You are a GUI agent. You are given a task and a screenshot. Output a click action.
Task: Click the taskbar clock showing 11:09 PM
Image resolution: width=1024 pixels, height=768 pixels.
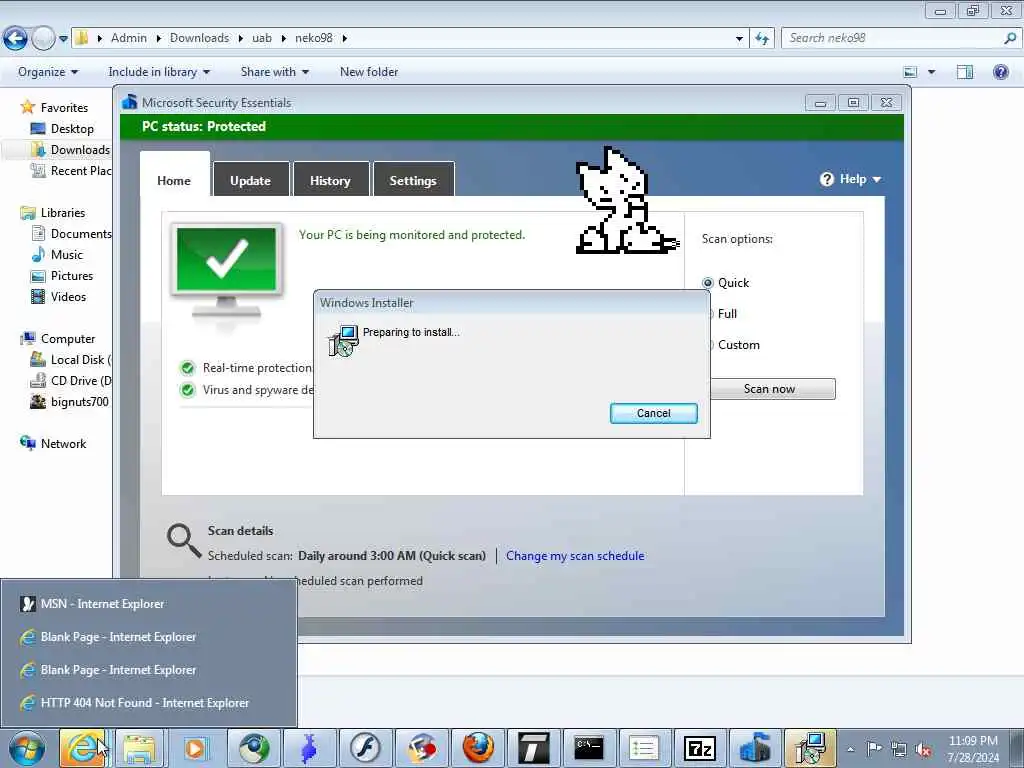[973, 748]
